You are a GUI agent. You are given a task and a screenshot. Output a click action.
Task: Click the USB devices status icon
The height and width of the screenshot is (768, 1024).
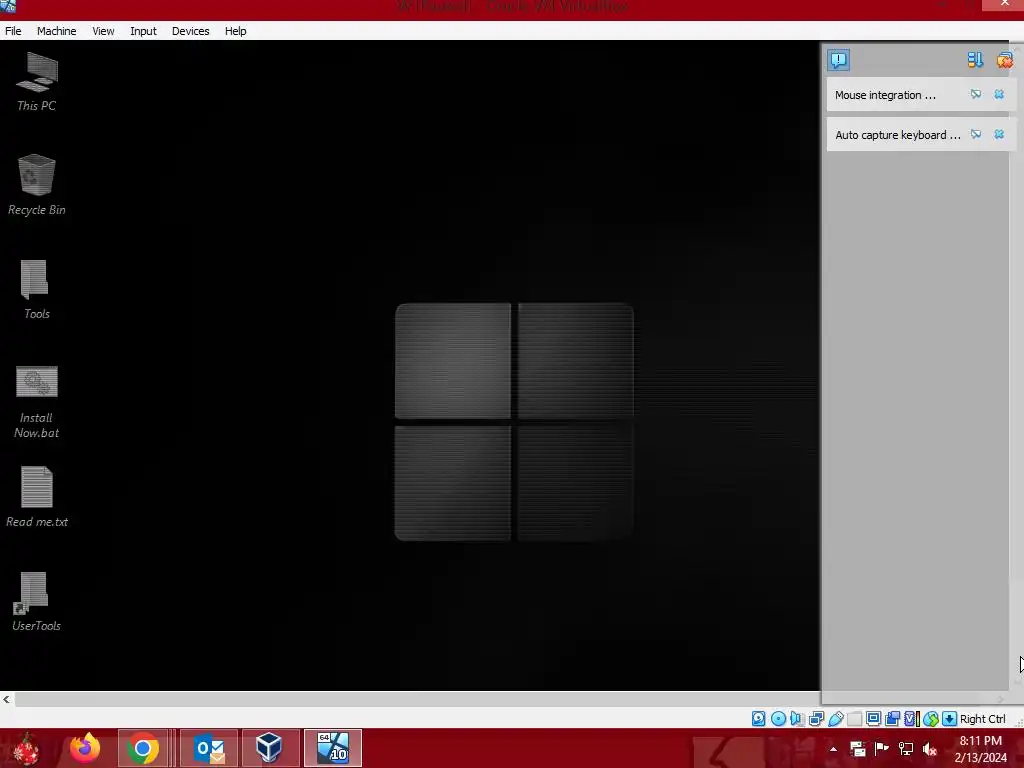[835, 719]
